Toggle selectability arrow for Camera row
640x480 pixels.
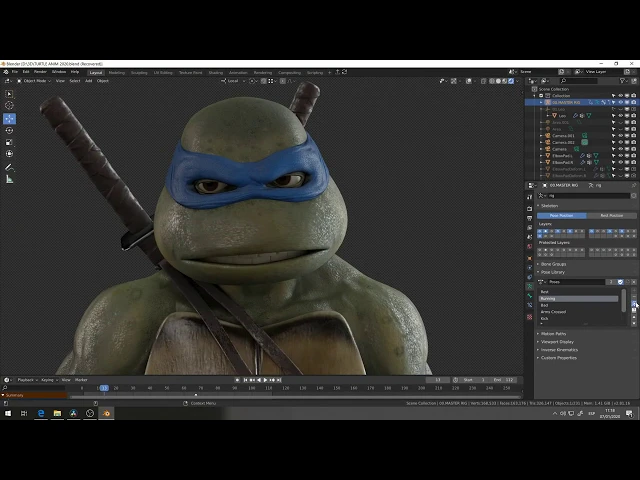pyautogui.click(x=613, y=149)
